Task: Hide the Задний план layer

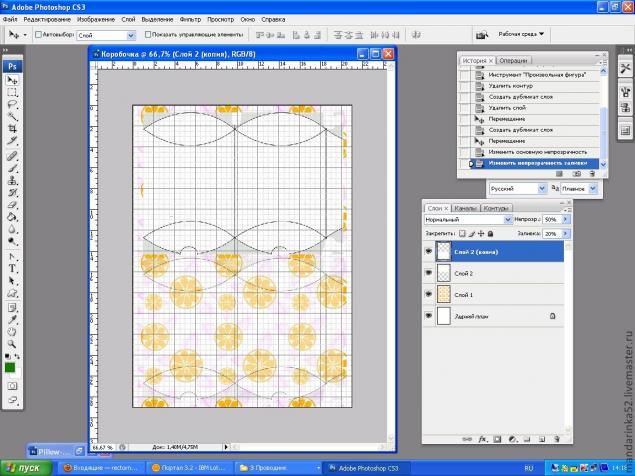Action: pyautogui.click(x=428, y=316)
